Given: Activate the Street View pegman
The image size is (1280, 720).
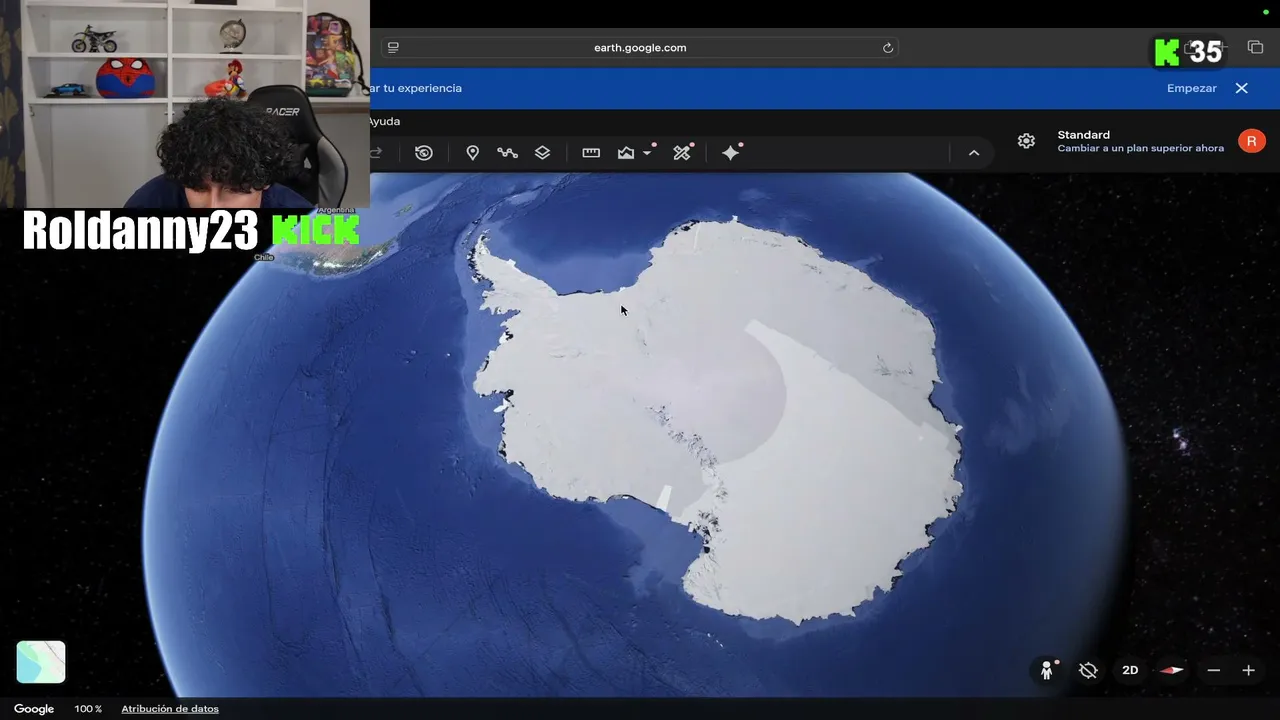Looking at the screenshot, I should [1047, 670].
